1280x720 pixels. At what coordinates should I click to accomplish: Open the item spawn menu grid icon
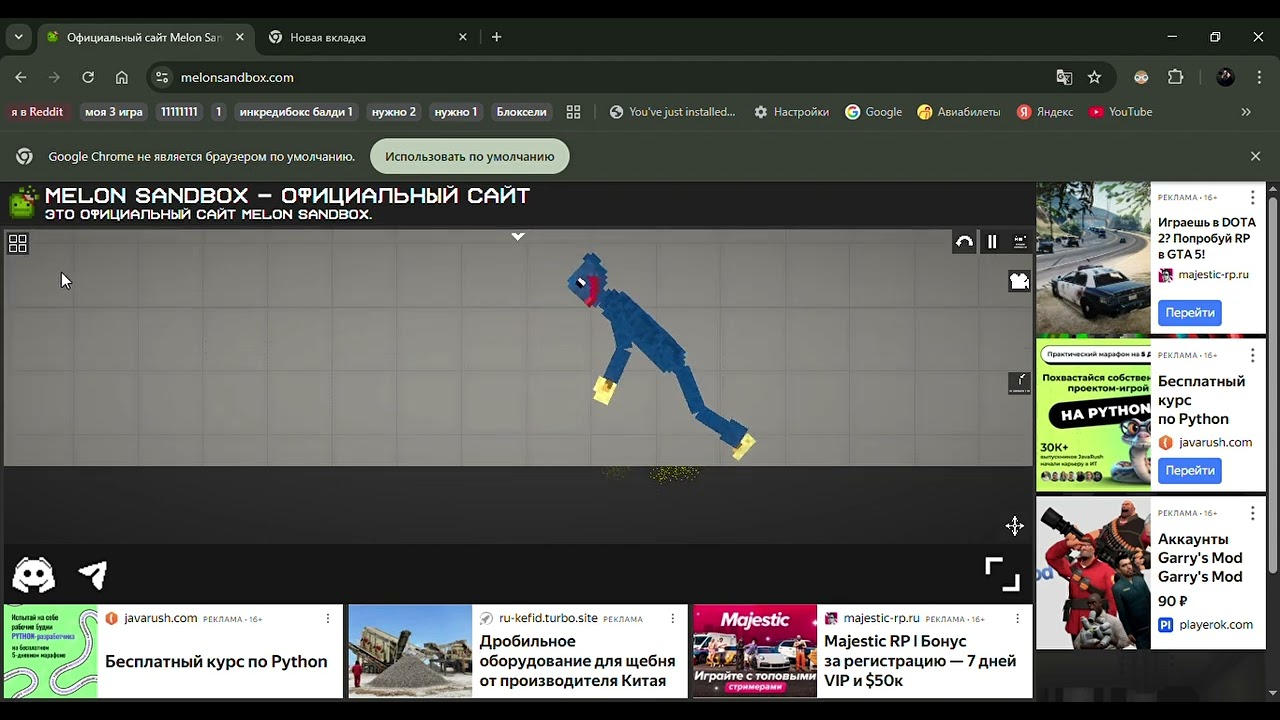(18, 243)
